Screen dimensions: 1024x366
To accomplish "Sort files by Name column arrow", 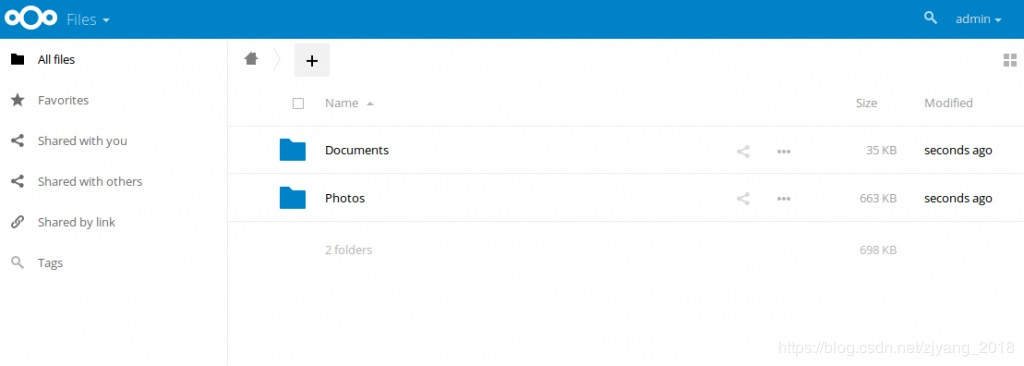I will click(x=370, y=104).
